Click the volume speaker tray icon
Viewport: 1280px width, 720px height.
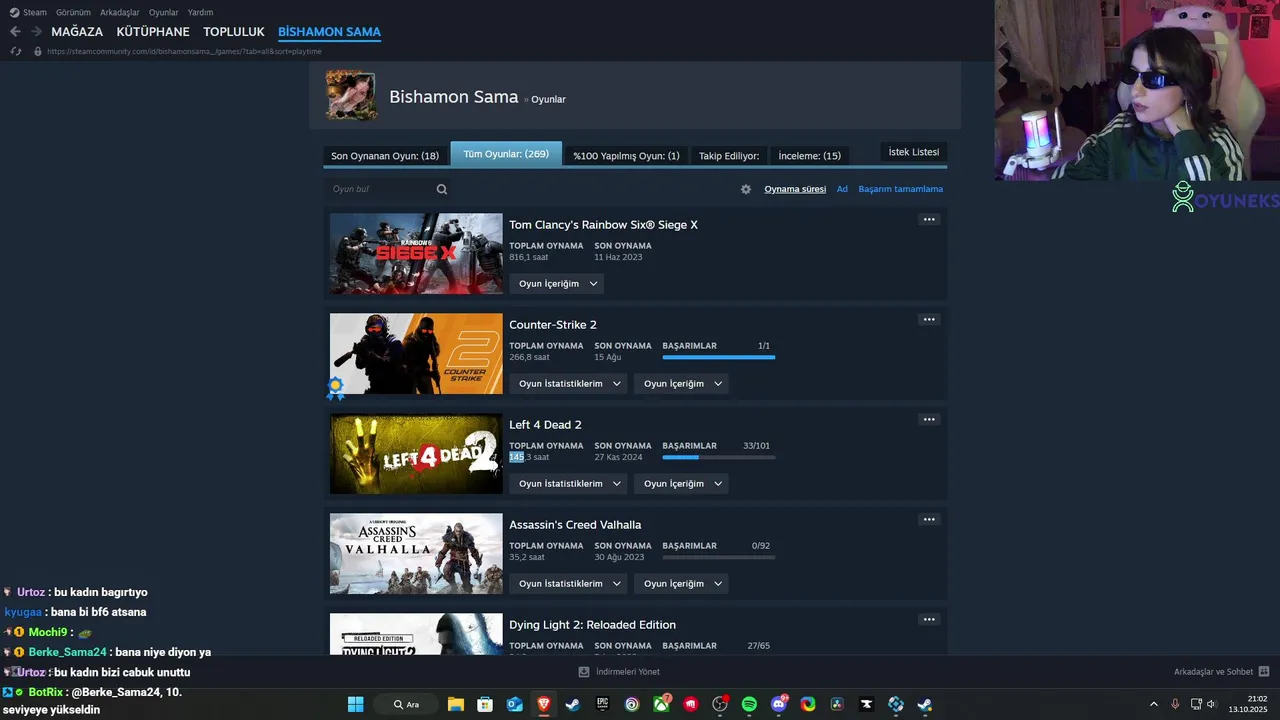[x=1211, y=704]
